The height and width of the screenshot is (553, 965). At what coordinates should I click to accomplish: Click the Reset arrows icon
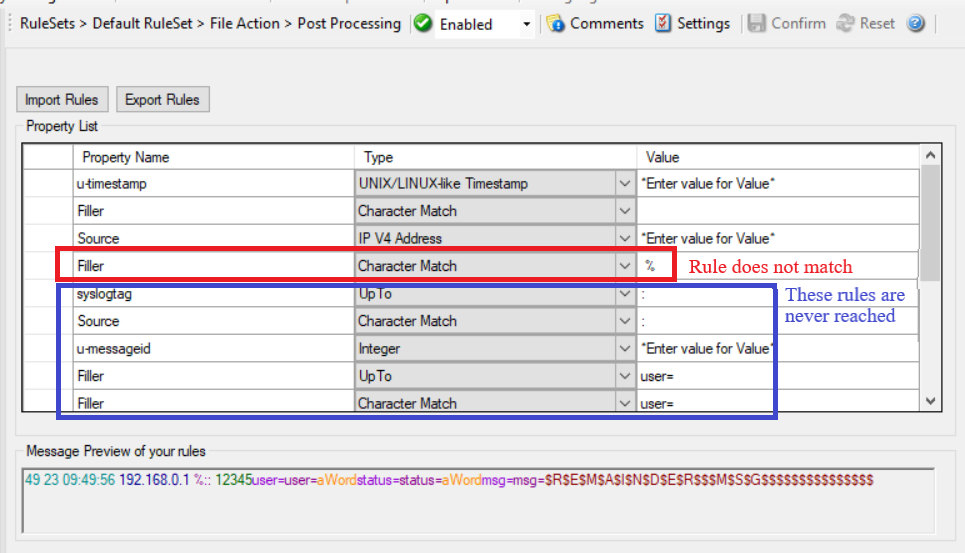(846, 24)
